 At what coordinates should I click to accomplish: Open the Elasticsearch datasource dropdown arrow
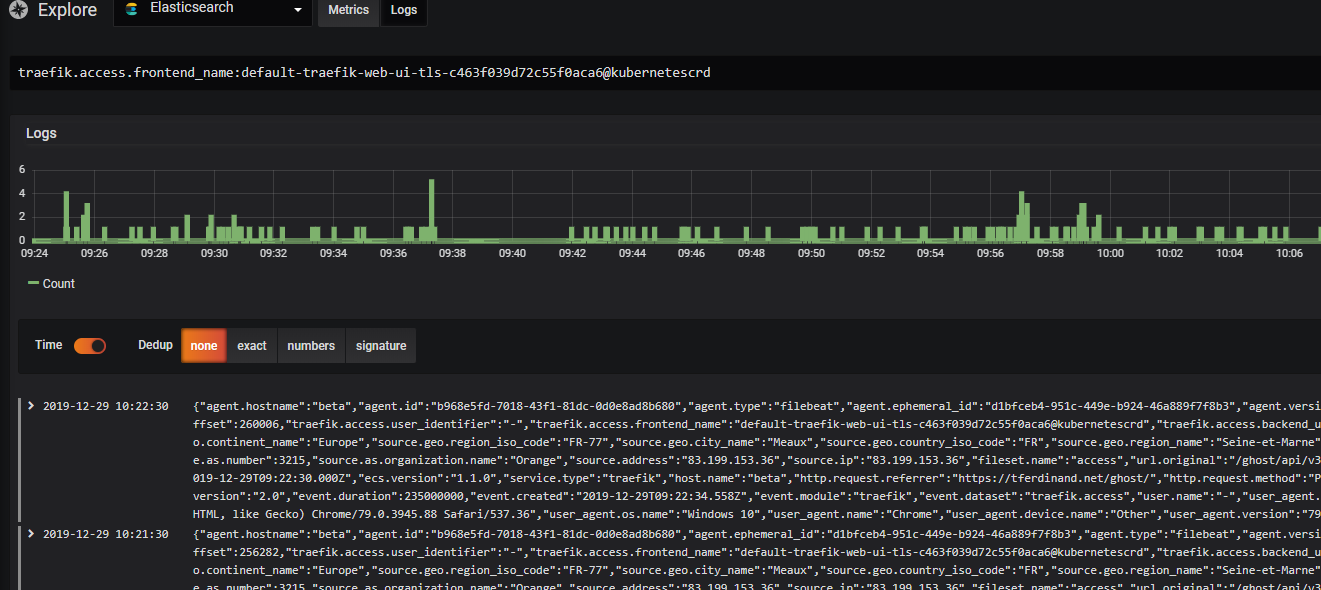[298, 10]
